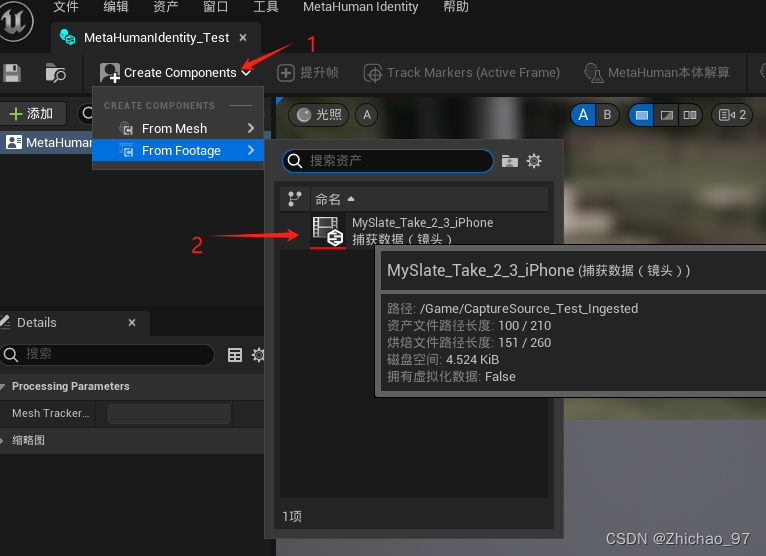Open the 文件 menu

click(x=66, y=7)
